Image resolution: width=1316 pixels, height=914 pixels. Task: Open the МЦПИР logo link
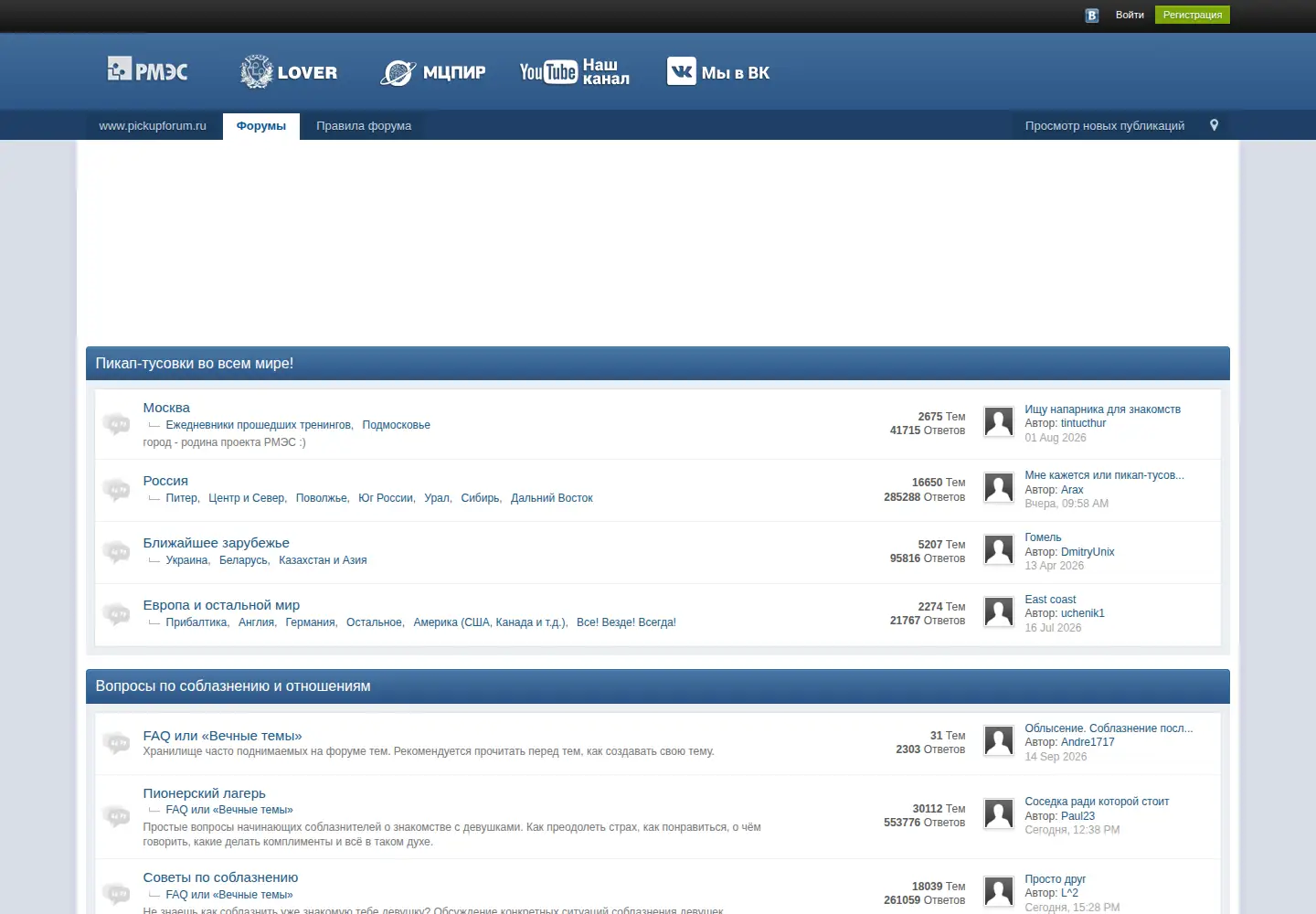pos(433,72)
